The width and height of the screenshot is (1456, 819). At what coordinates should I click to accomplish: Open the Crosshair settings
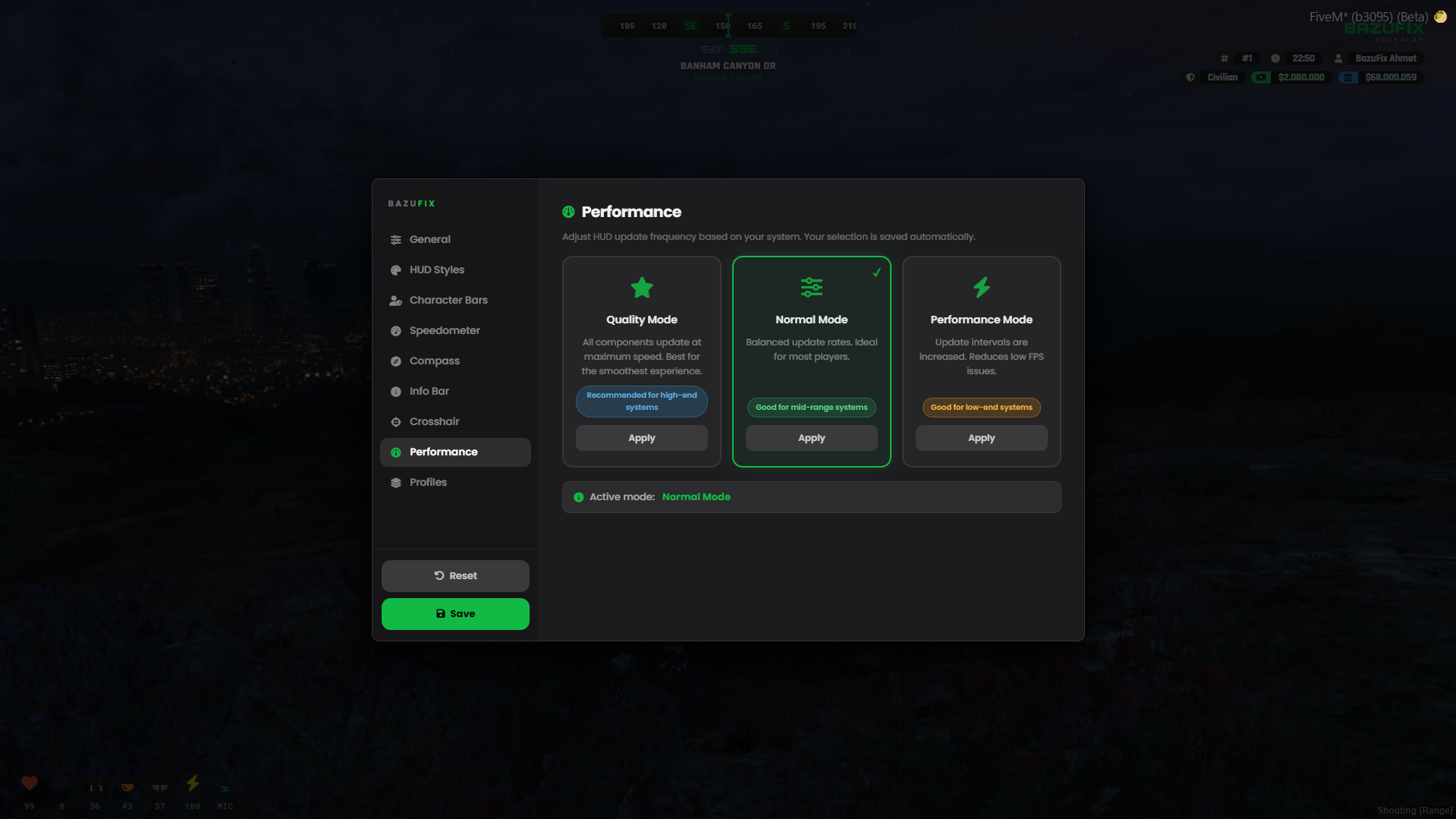(455, 421)
